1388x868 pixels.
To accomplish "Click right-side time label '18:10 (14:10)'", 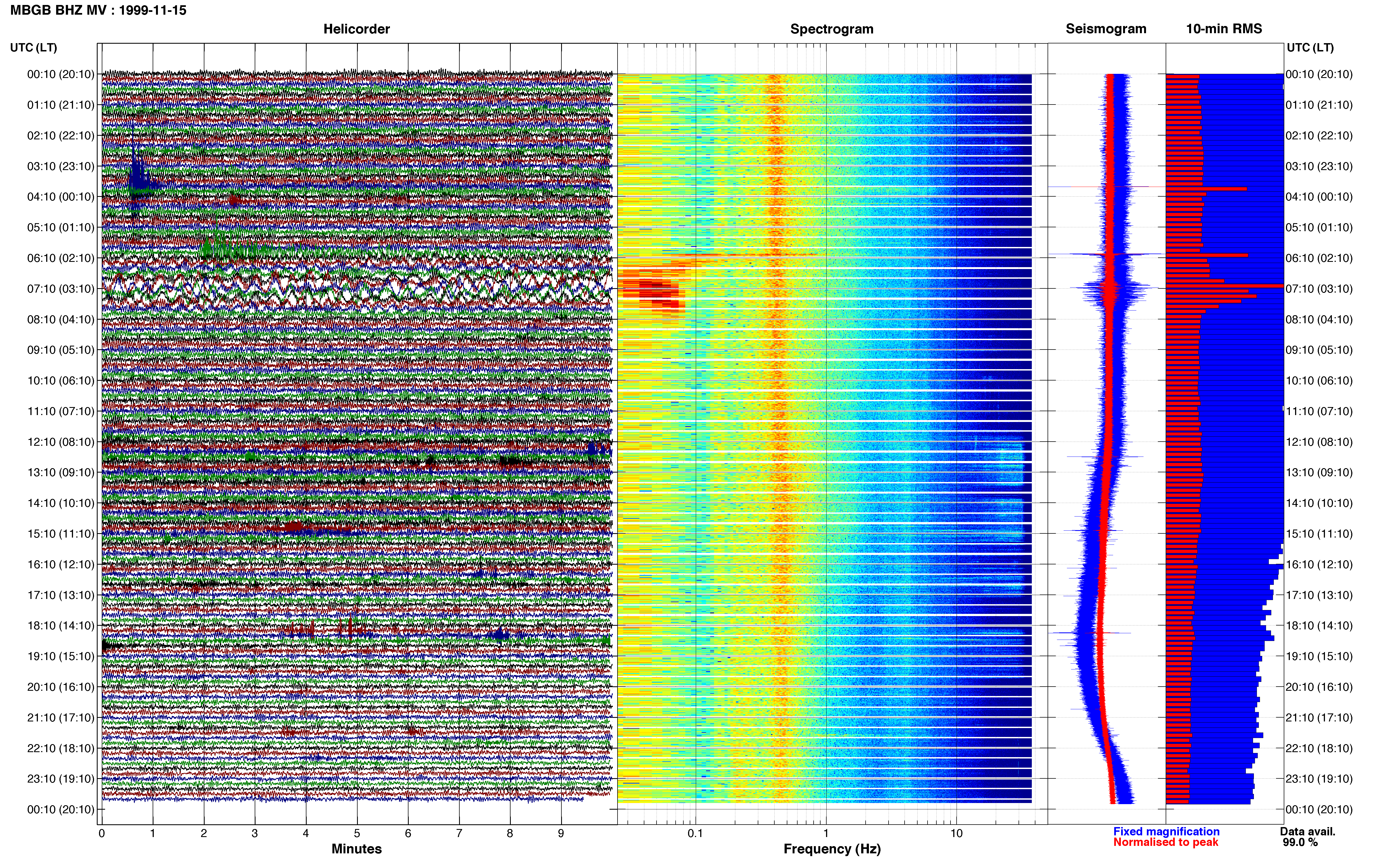I will pos(1319,625).
